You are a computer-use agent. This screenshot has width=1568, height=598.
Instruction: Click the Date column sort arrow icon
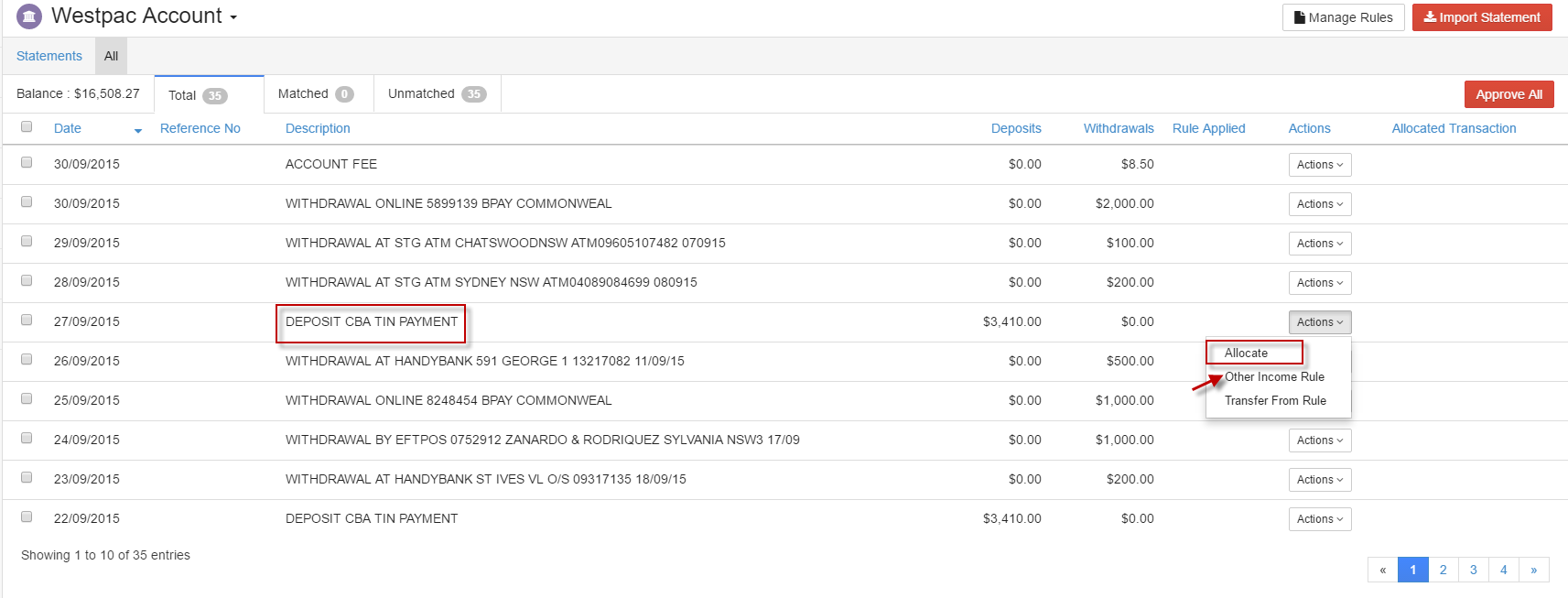(138, 131)
